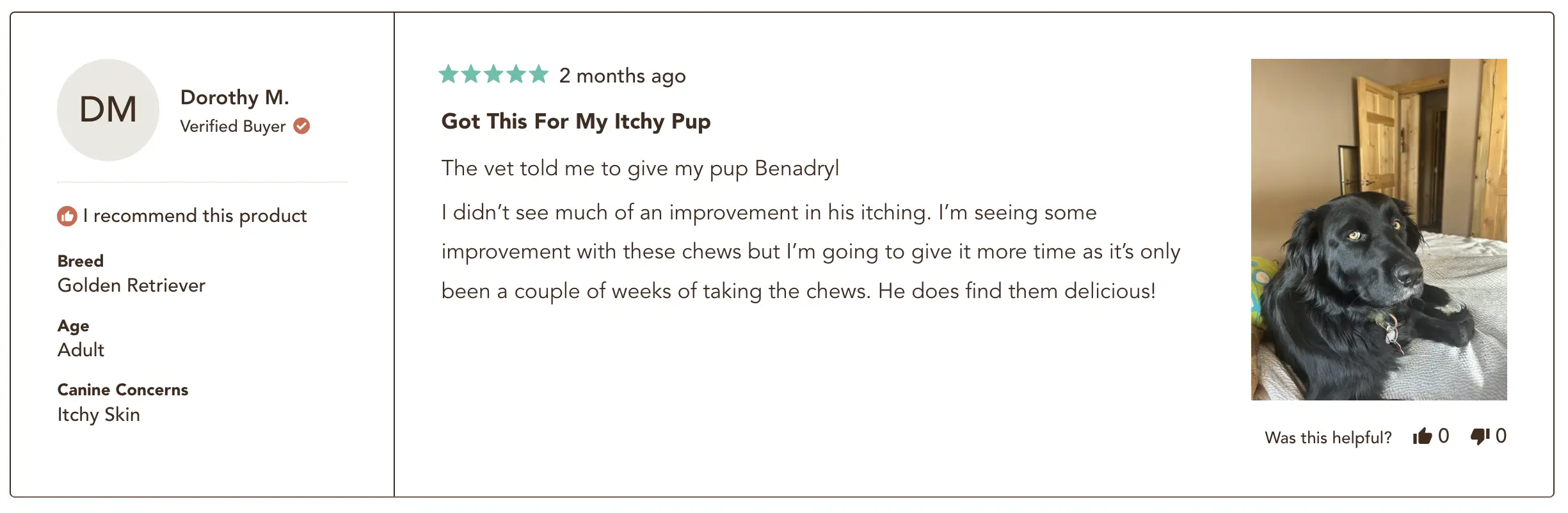Viewport: 1568px width, 513px height.
Task: Click the Itchy Skin canine concern
Action: coord(99,414)
